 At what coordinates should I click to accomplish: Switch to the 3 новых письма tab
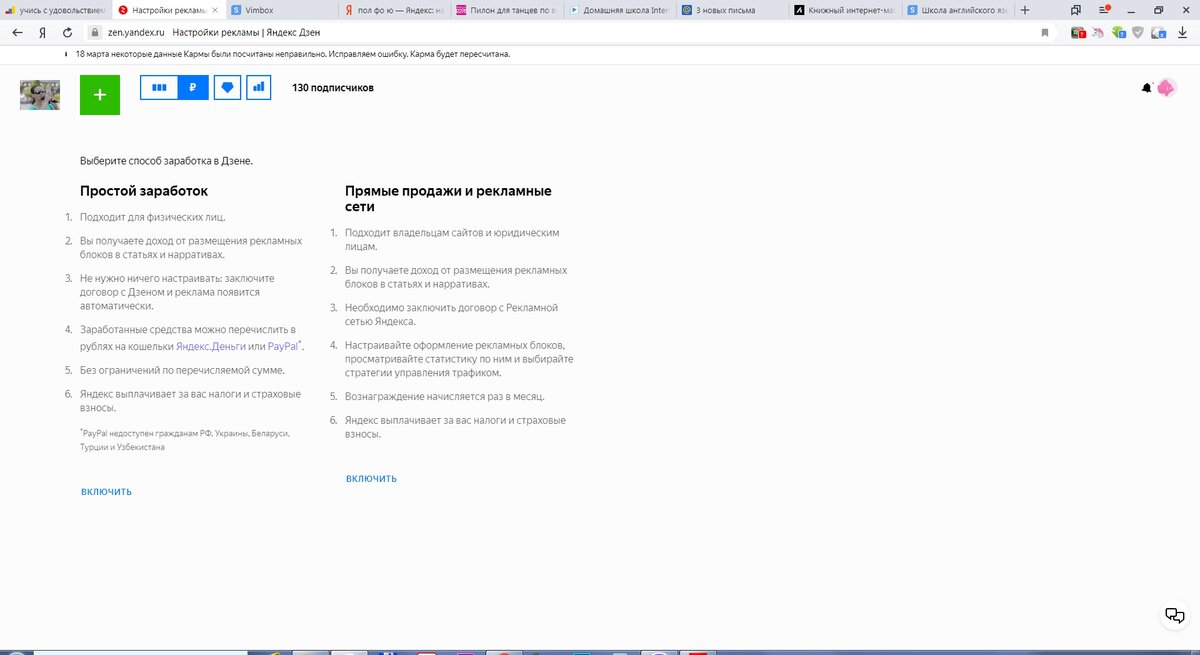(x=731, y=10)
